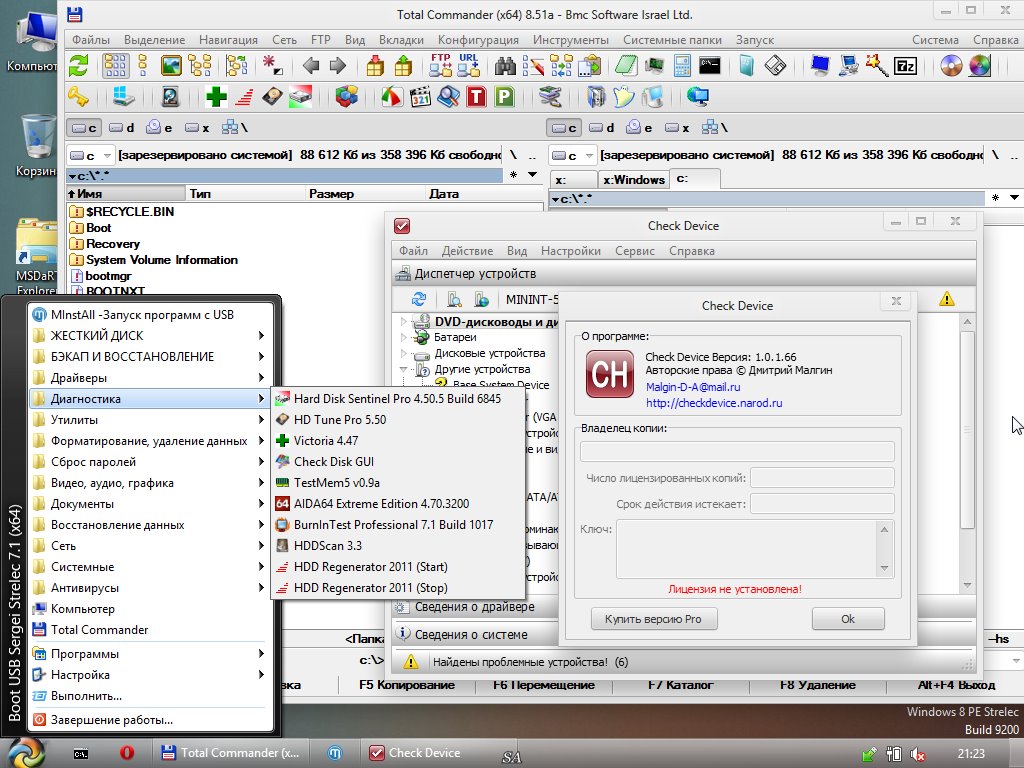Image resolution: width=1024 pixels, height=768 pixels.
Task: Expand the Батареи device tree node
Action: (403, 337)
